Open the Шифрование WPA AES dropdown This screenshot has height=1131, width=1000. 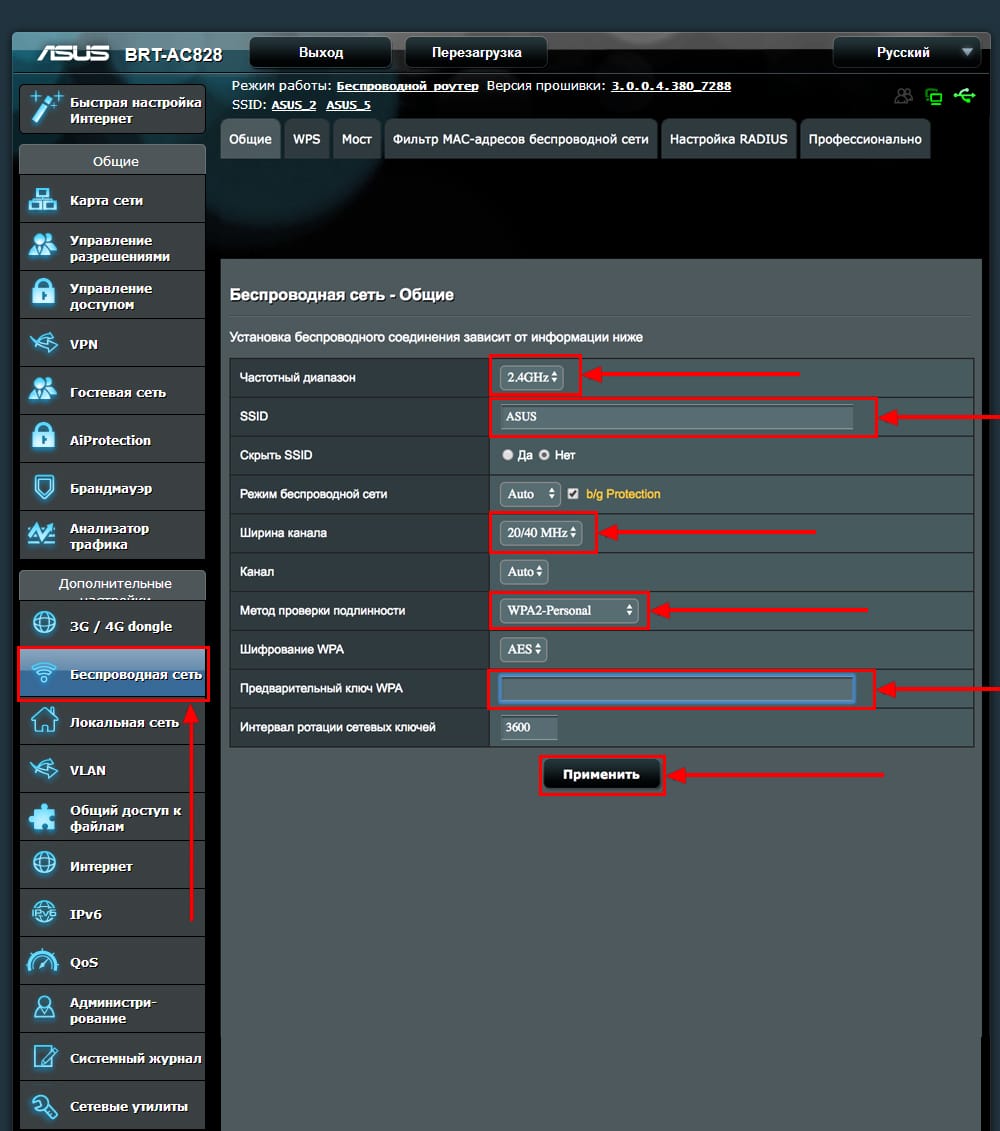coord(523,649)
